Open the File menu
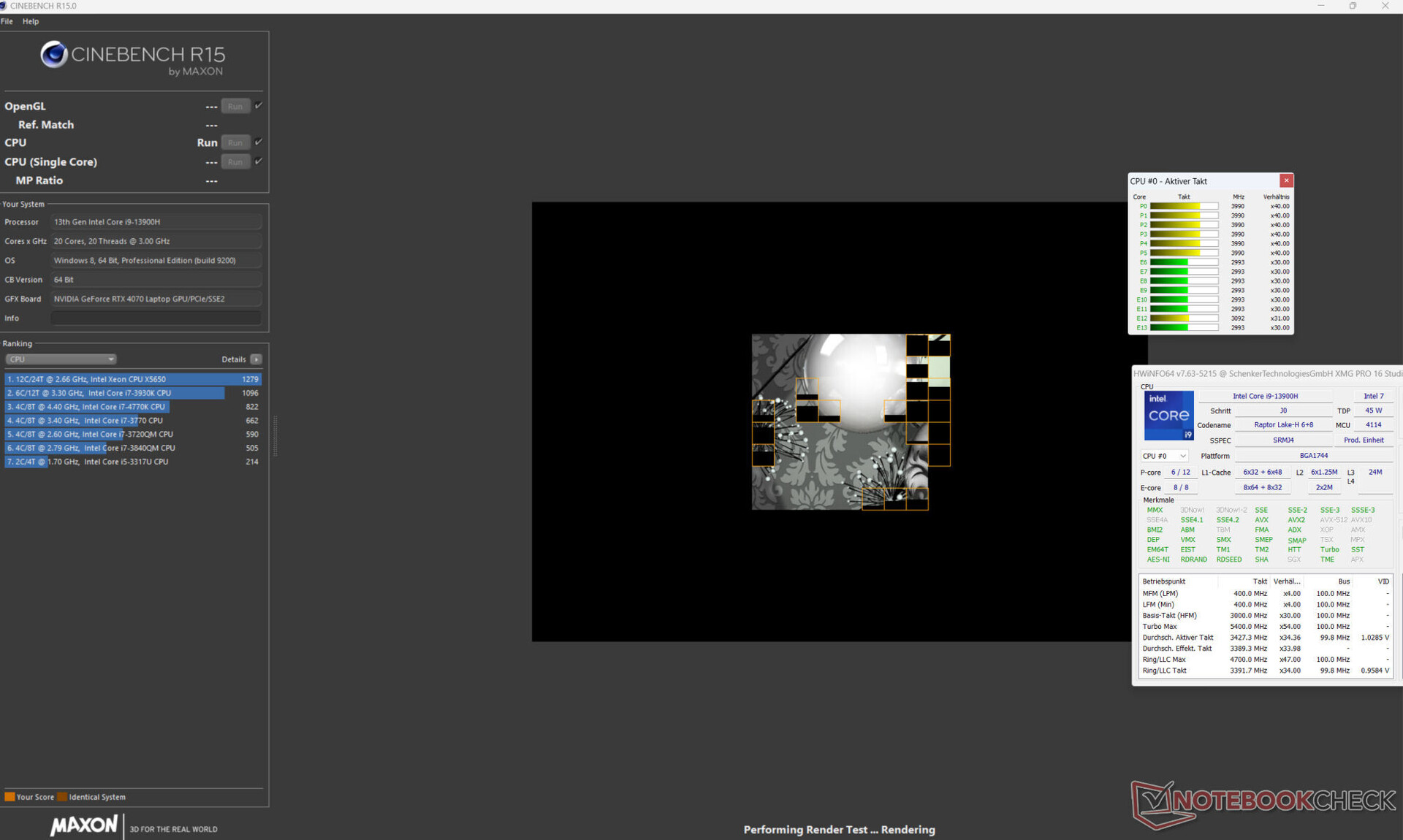Screen dimensions: 1403x840 pyautogui.click(x=7, y=21)
